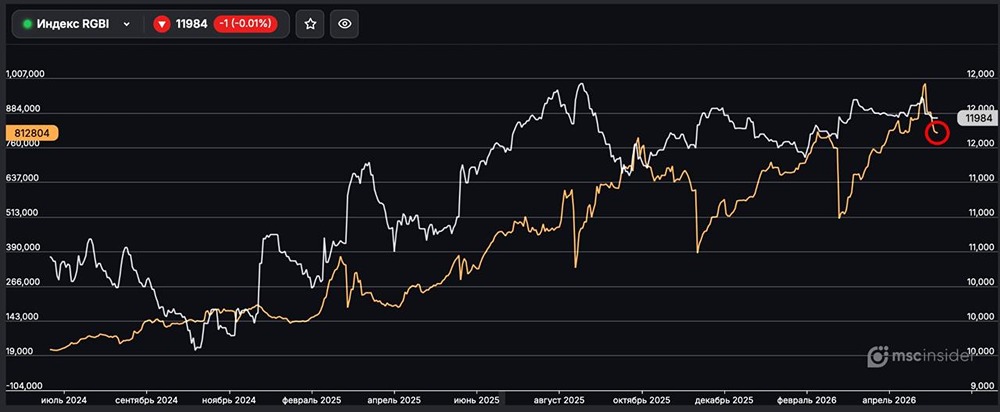Select the июль 2024 time axis label
1000x412 pixels.
[x=64, y=400]
